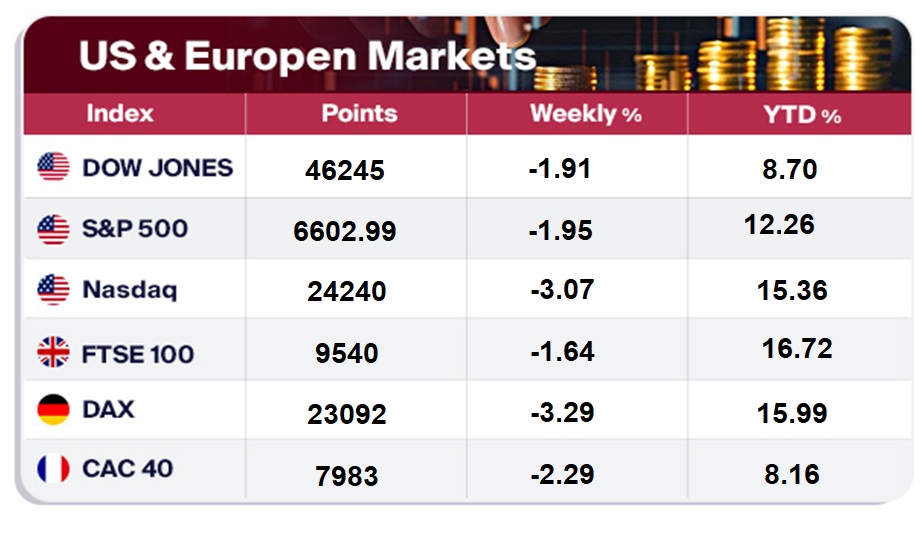This screenshot has height=534, width=922.
Task: Select the Index column header
Action: [120, 113]
